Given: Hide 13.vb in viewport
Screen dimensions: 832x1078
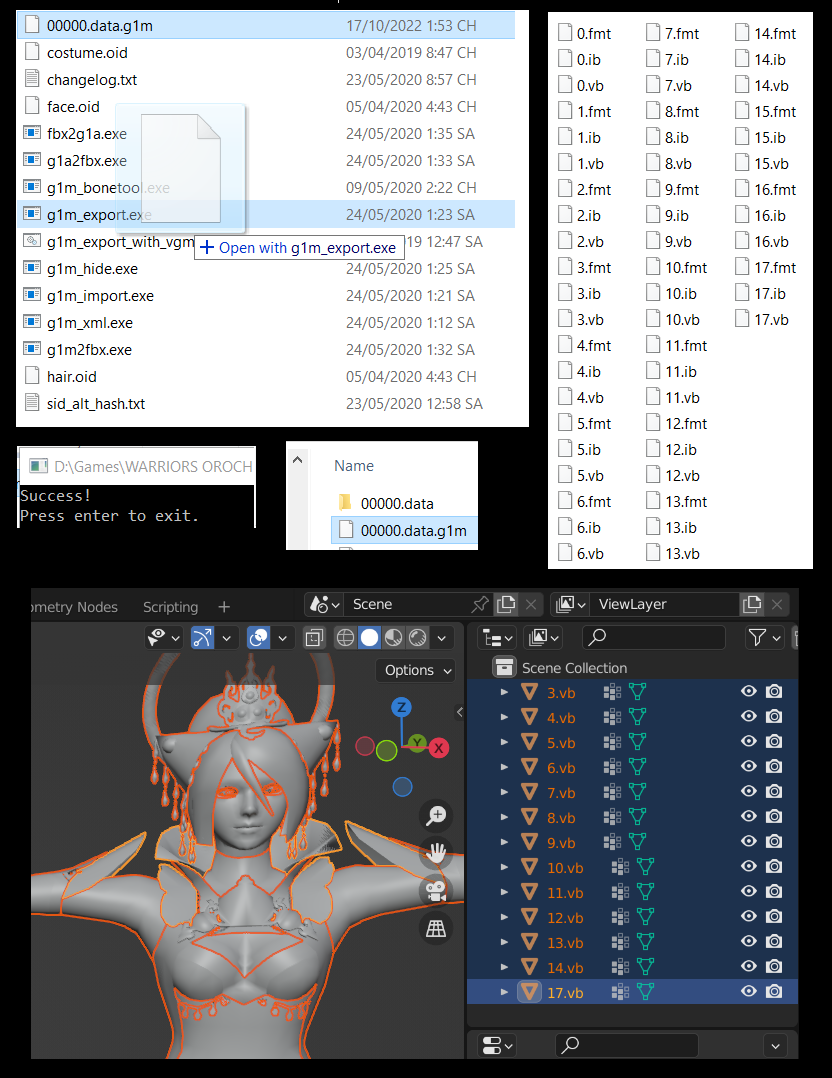Looking at the screenshot, I should 749,942.
